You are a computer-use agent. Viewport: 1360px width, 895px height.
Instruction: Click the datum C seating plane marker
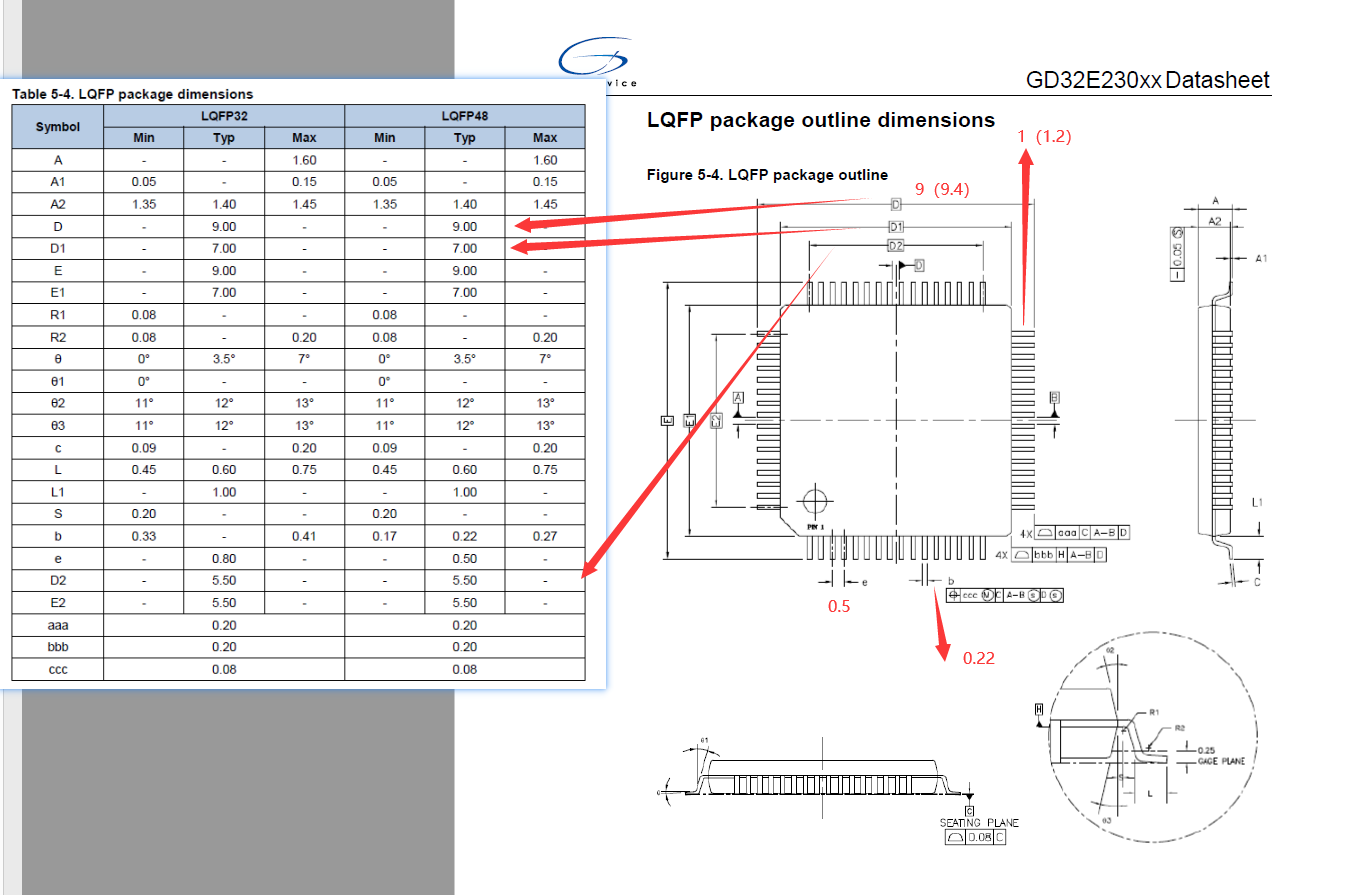click(x=969, y=810)
